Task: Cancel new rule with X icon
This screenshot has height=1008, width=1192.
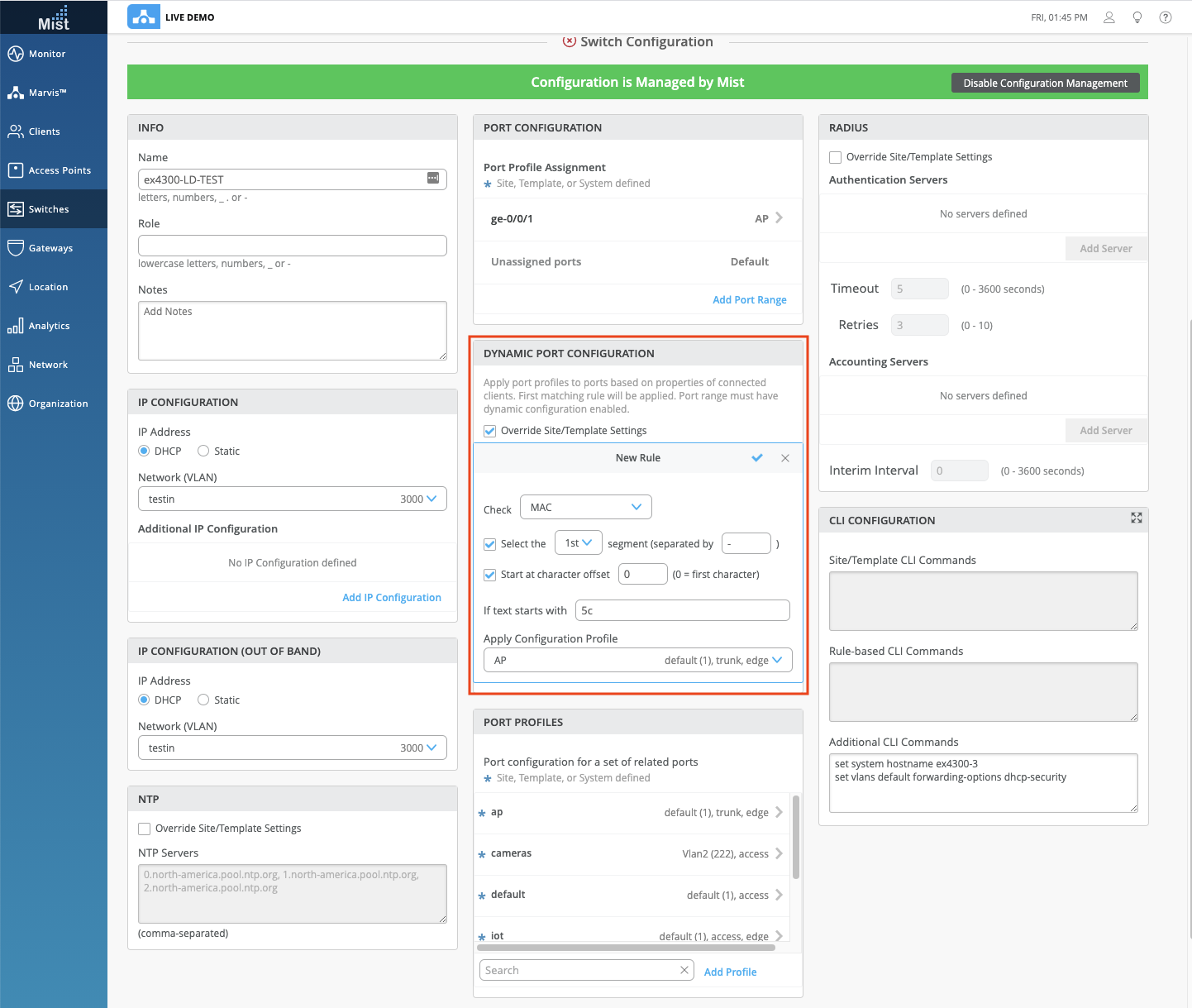Action: coord(785,458)
